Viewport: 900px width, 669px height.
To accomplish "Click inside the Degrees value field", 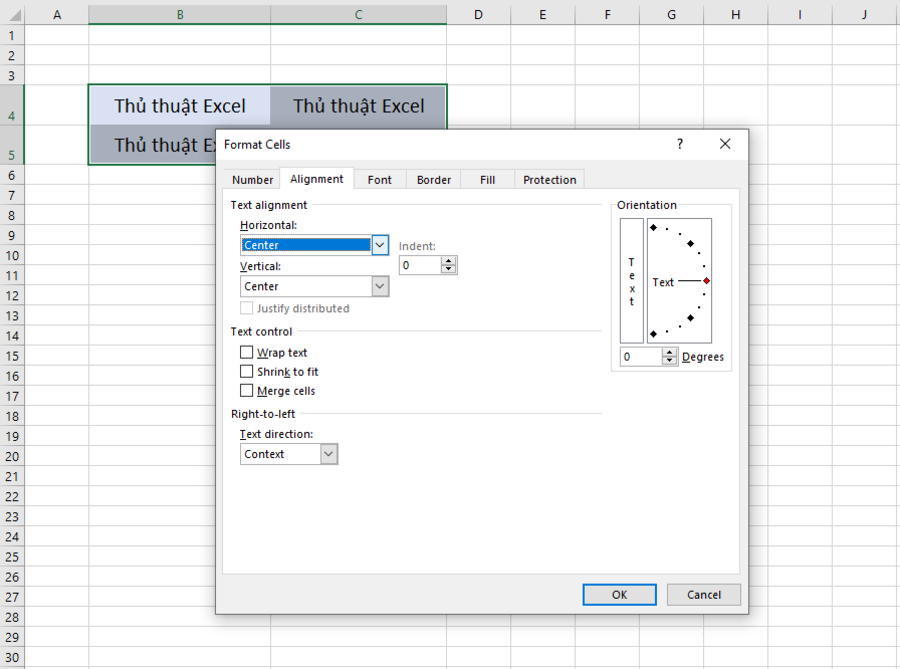I will pyautogui.click(x=641, y=357).
